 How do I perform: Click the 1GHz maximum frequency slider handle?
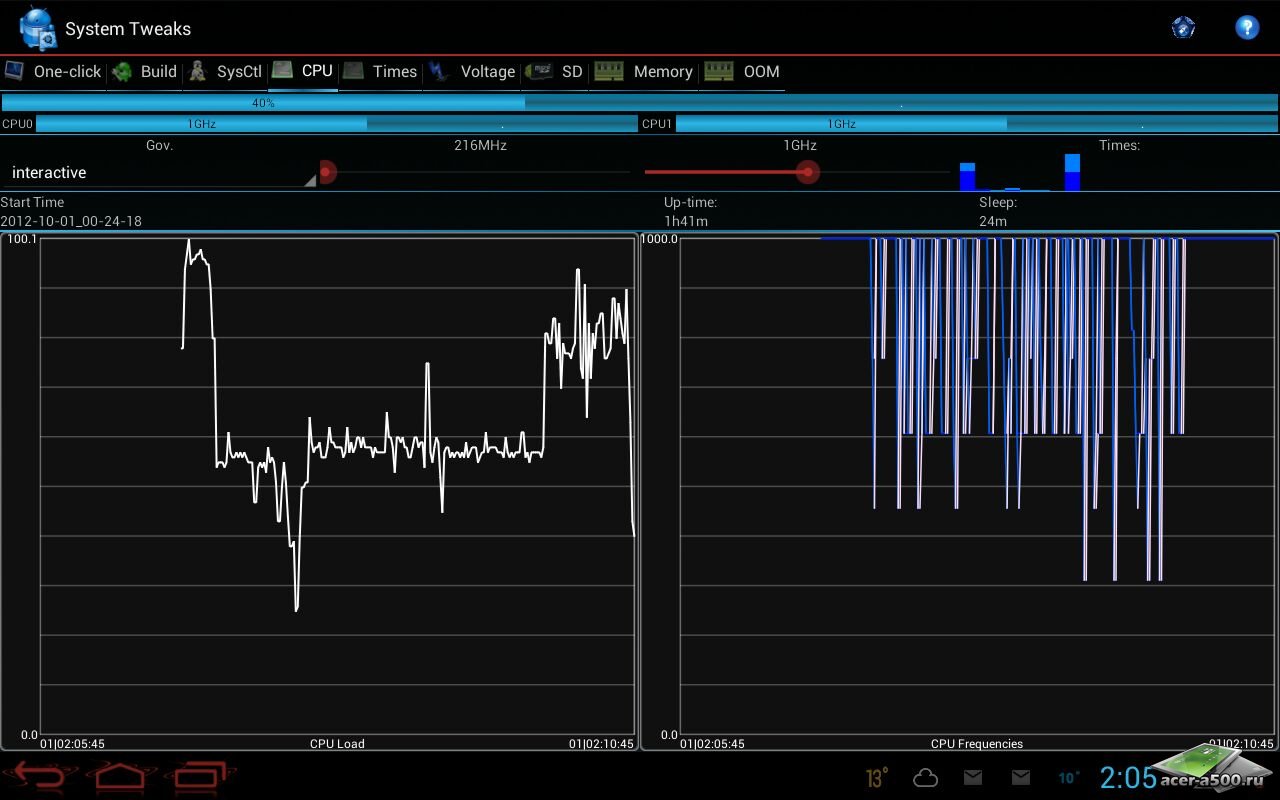tap(808, 172)
